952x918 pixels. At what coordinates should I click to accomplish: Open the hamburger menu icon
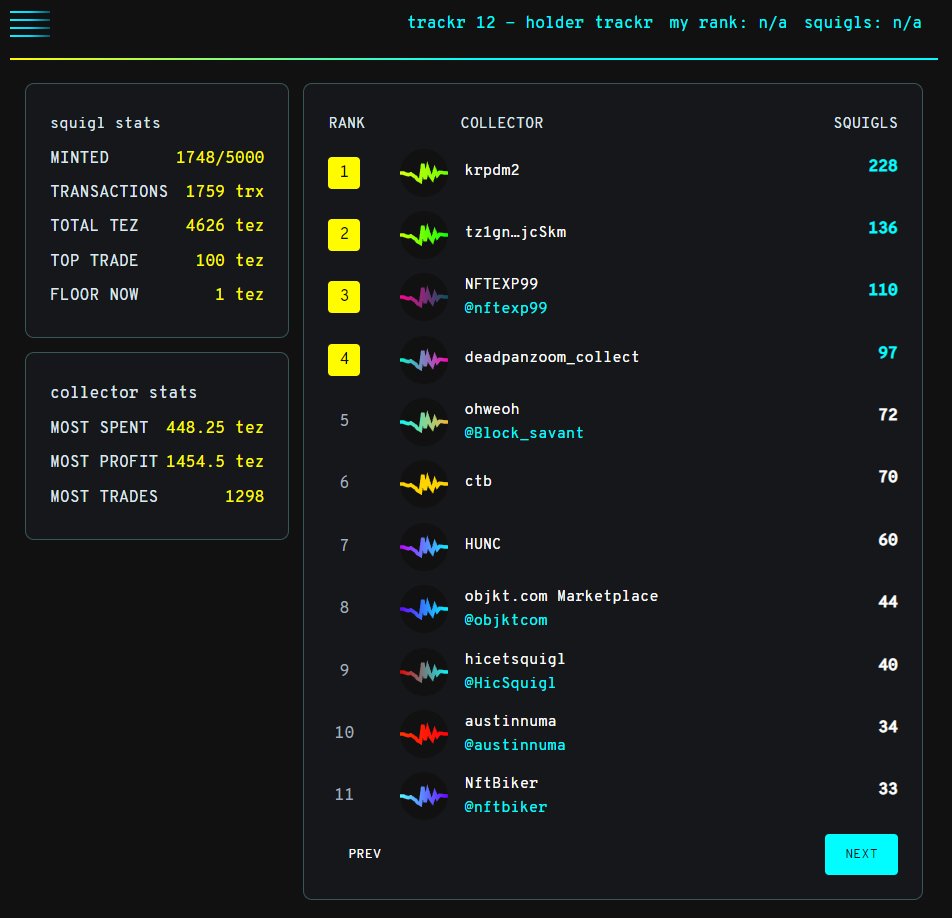pos(30,24)
